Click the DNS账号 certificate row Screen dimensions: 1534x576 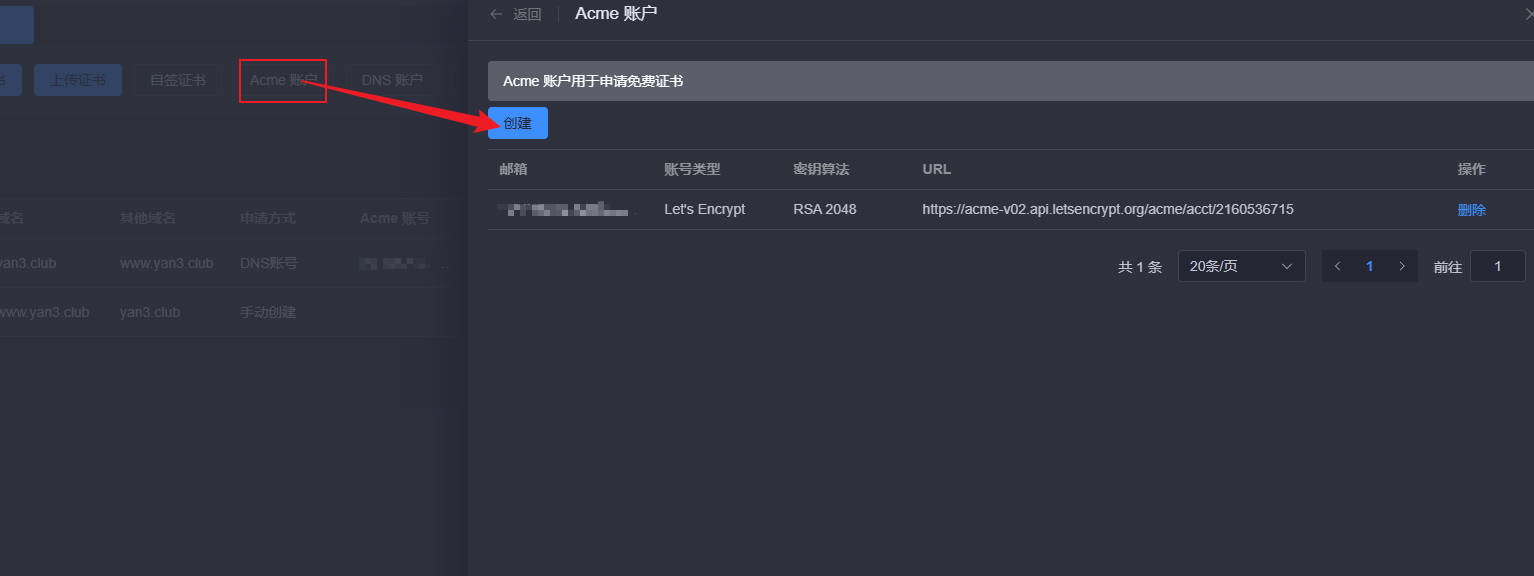click(x=268, y=264)
